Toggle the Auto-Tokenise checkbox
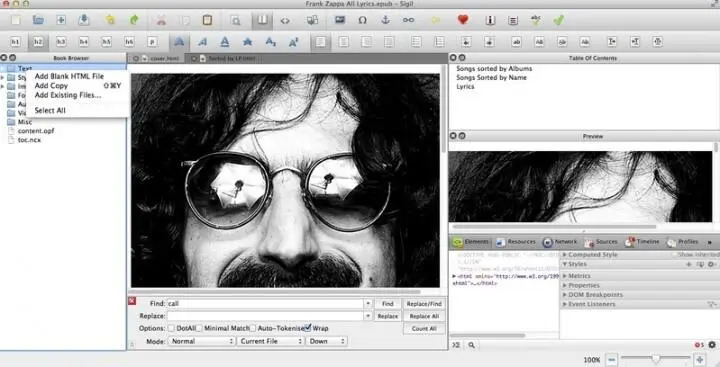The image size is (720, 367). (253, 328)
